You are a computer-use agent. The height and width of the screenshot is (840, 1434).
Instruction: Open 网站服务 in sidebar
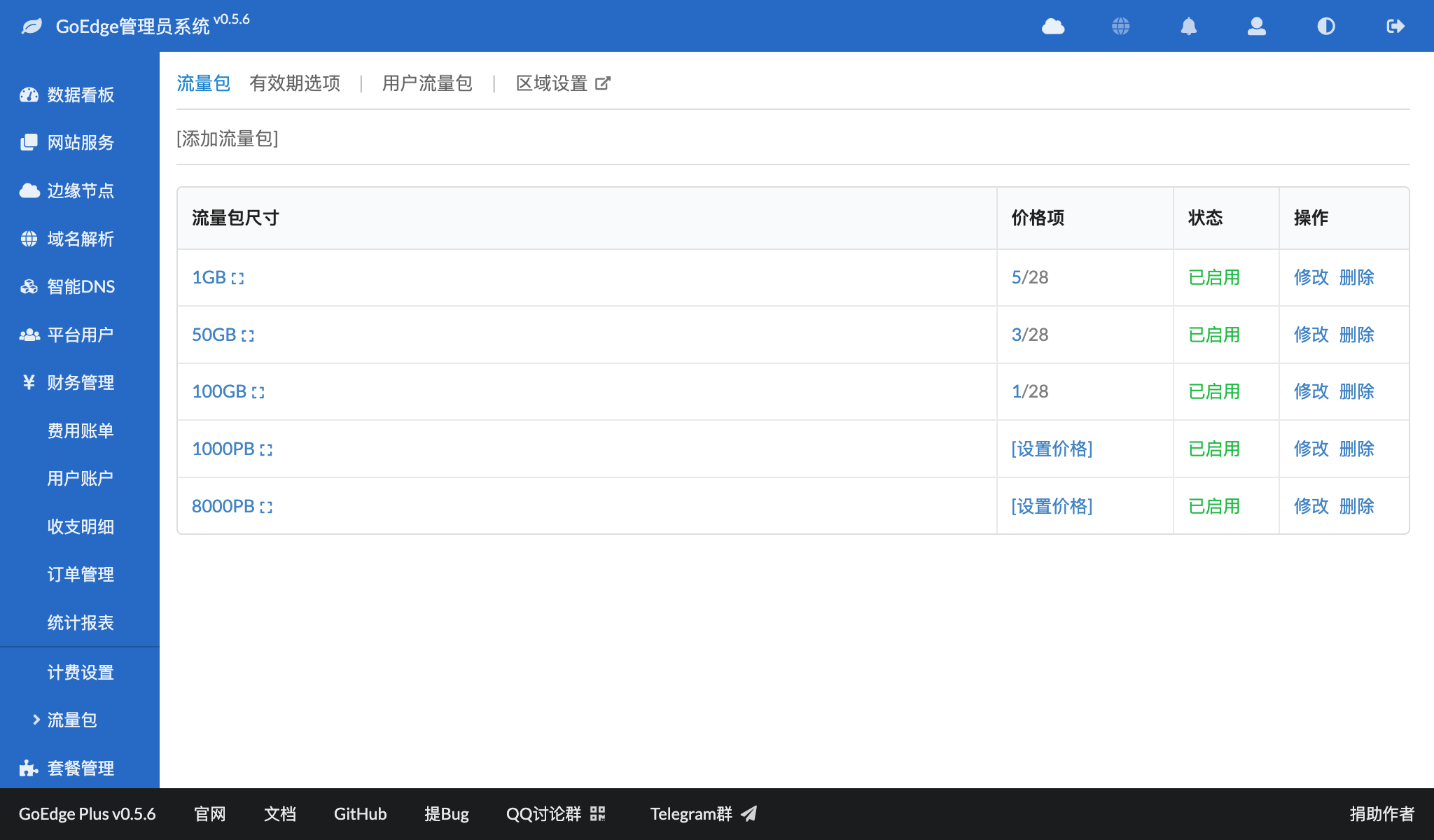pyautogui.click(x=67, y=143)
